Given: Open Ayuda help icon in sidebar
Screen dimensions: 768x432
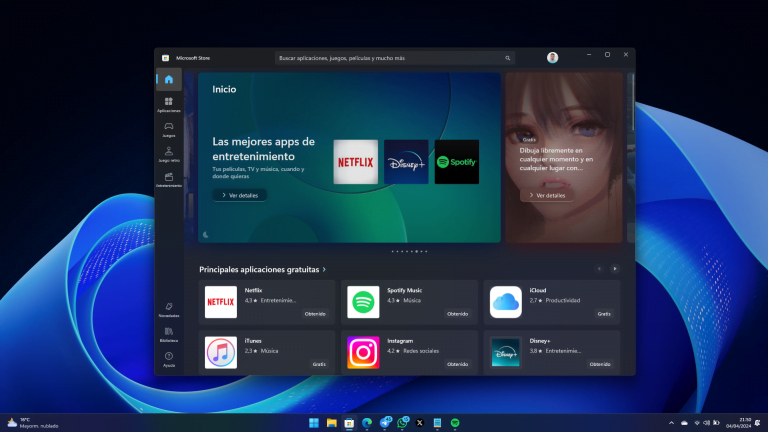Looking at the screenshot, I should [168, 360].
